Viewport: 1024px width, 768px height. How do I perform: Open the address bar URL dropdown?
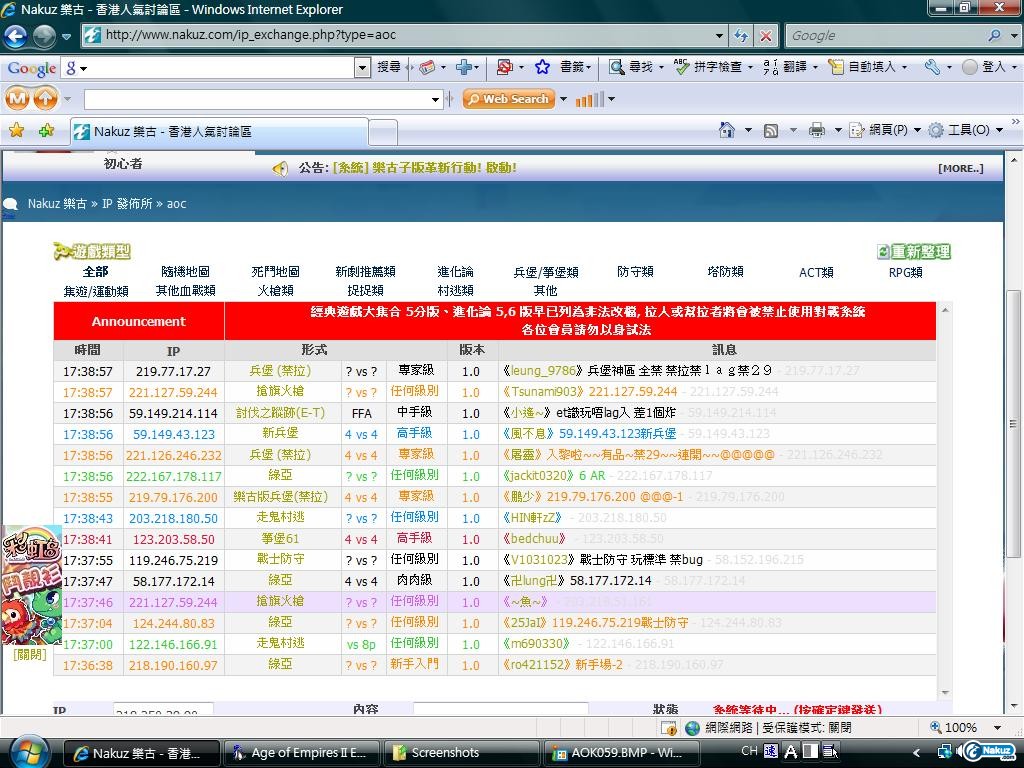719,35
